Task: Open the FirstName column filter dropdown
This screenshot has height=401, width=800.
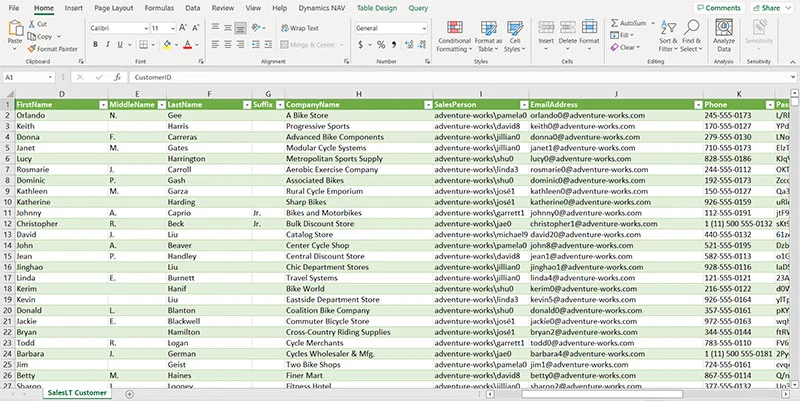Action: (x=103, y=105)
